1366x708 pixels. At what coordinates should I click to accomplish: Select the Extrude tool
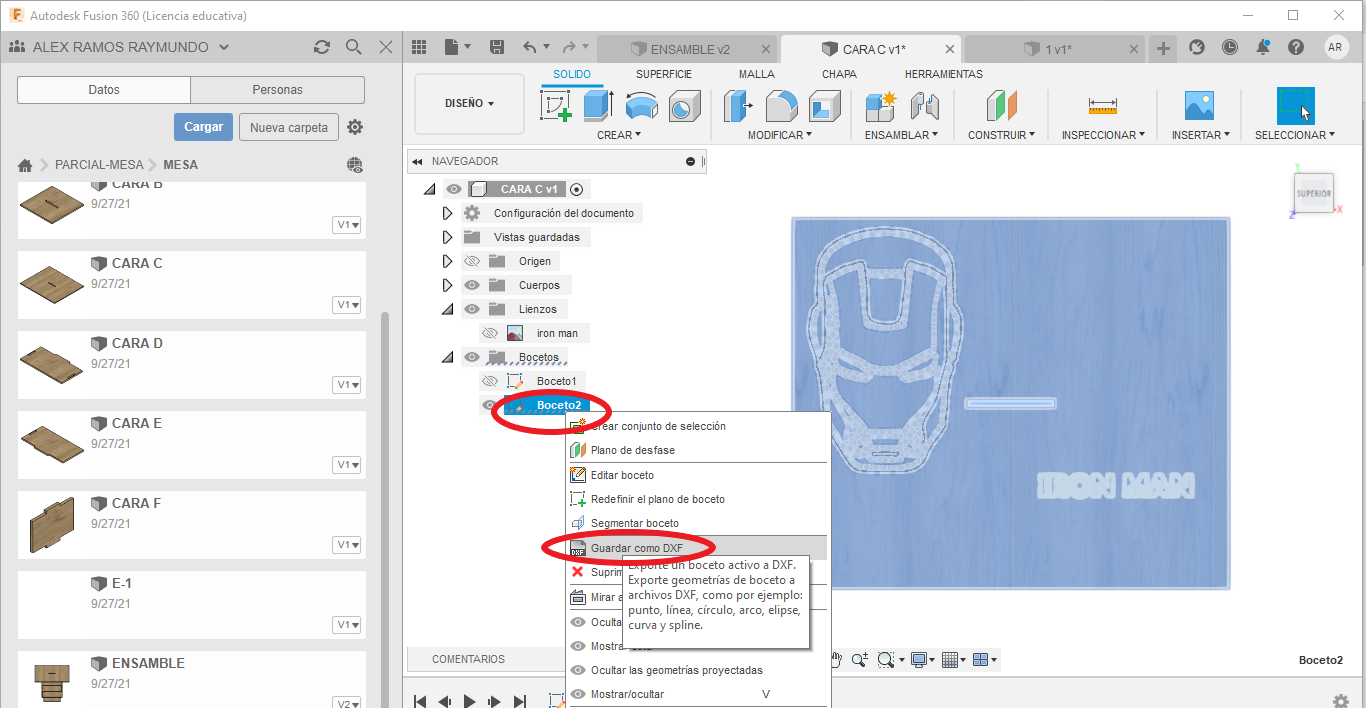[598, 105]
